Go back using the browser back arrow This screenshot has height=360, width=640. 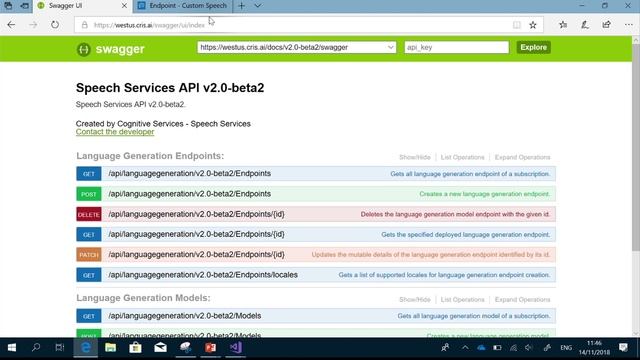point(11,25)
